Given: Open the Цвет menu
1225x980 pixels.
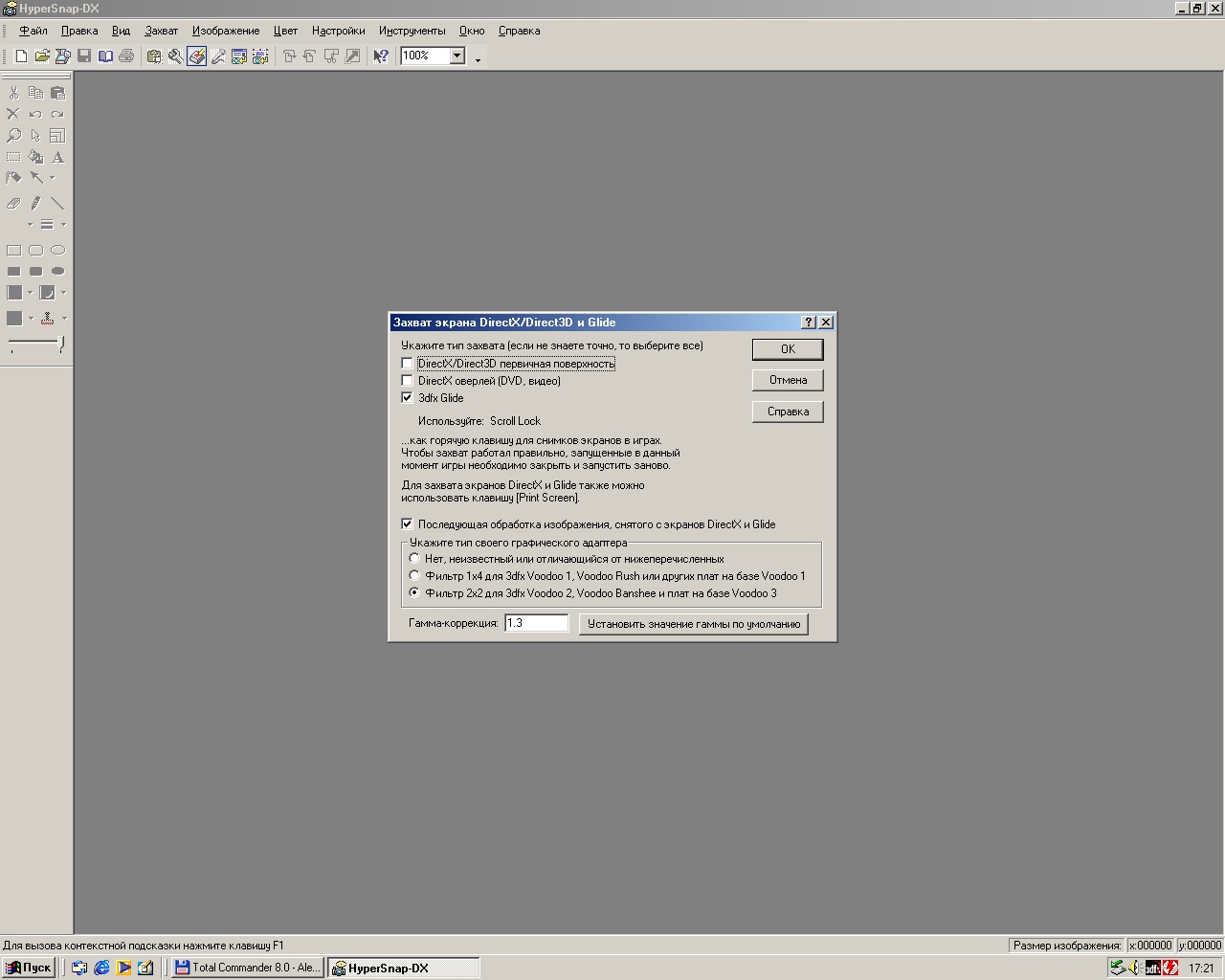Looking at the screenshot, I should (284, 30).
